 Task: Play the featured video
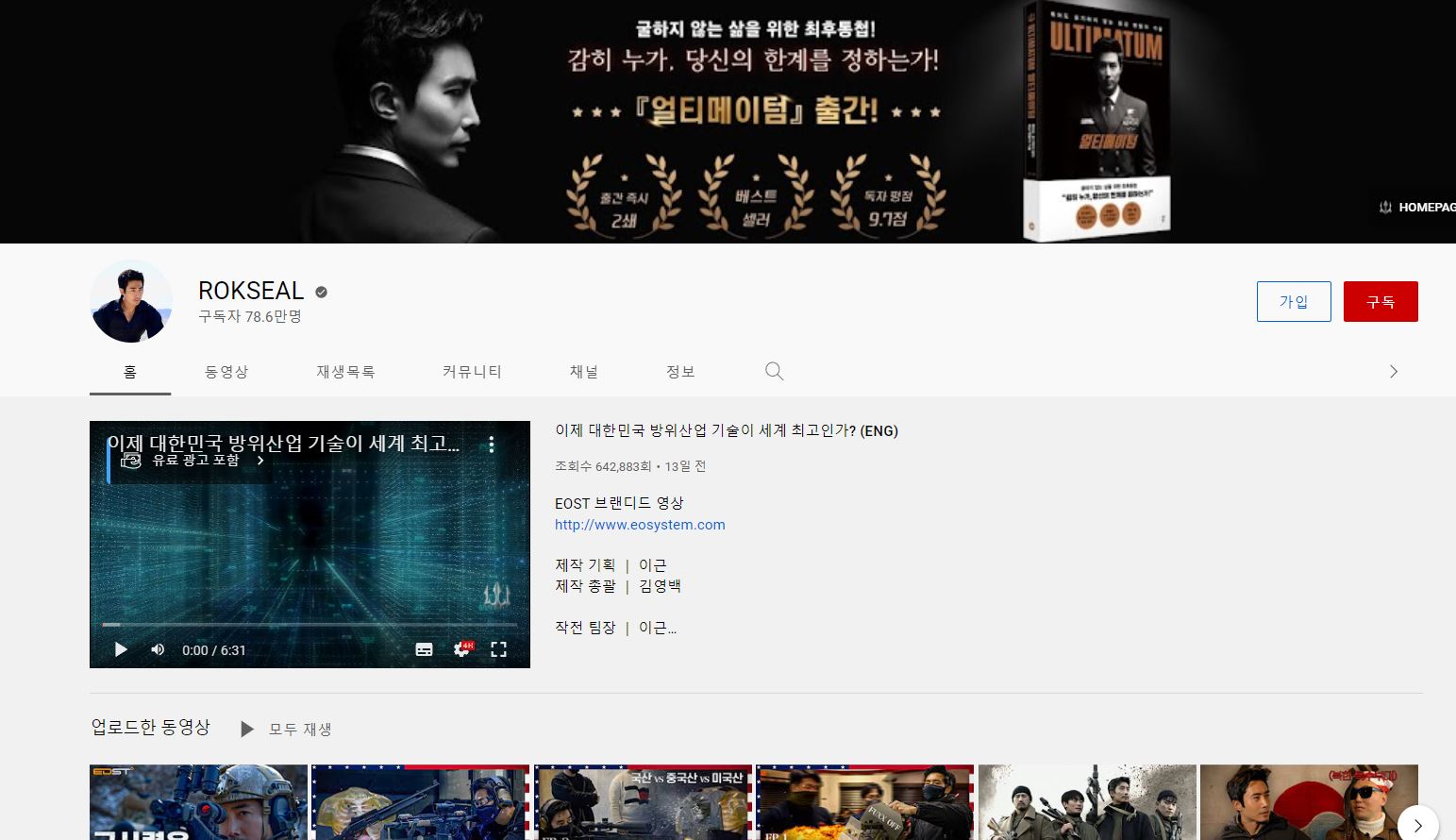[121, 649]
